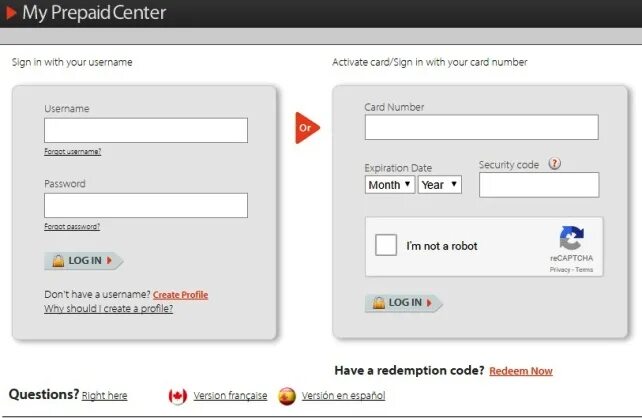Check the I'm not a robot box

[x=386, y=245]
